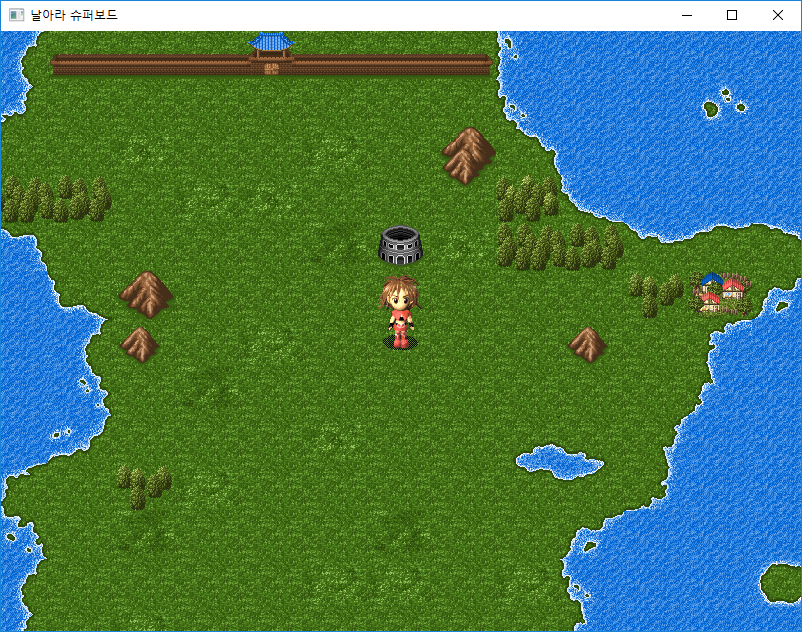Image resolution: width=802 pixels, height=632 pixels.
Task: Close the 날아라 슈퍼보드 window
Action: point(777,15)
